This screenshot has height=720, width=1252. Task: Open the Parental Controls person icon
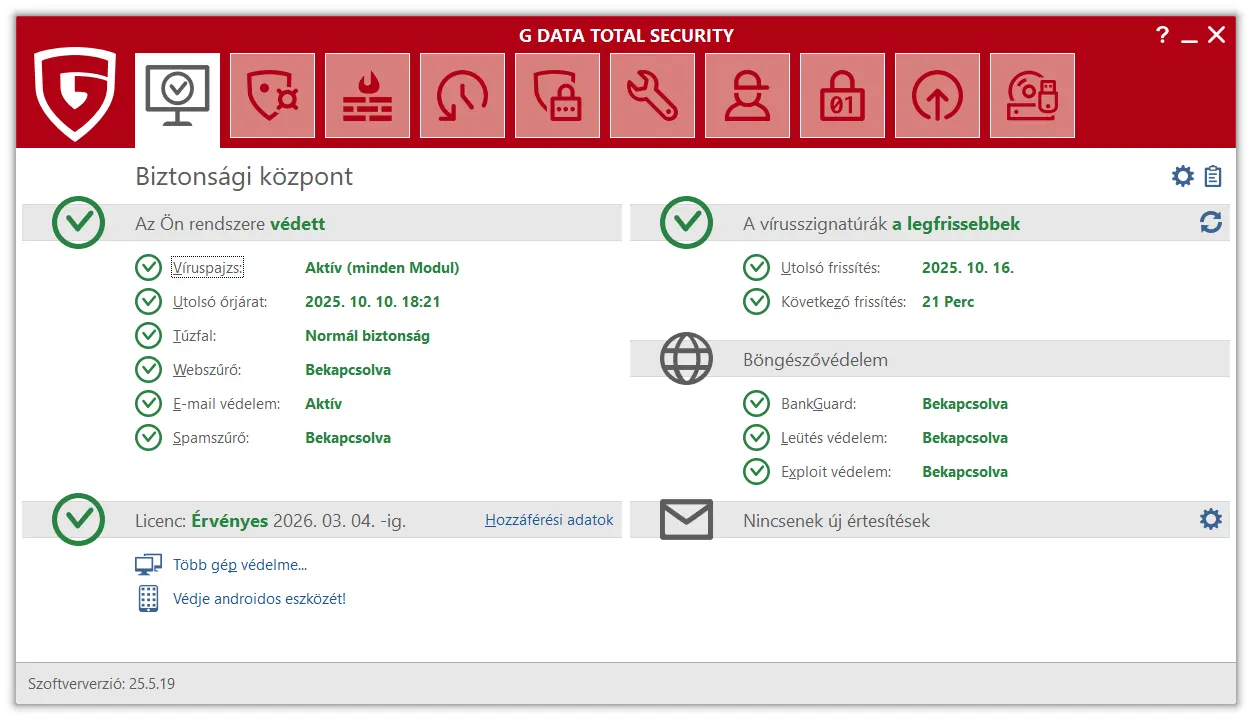pos(747,96)
